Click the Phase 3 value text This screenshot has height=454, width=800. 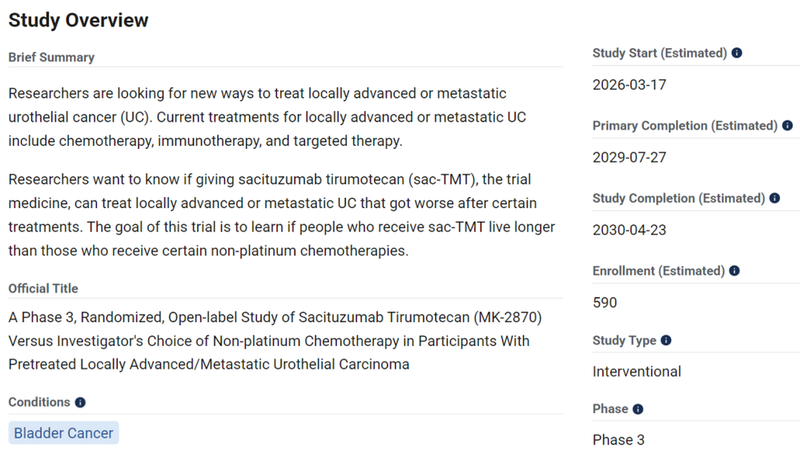click(x=619, y=439)
